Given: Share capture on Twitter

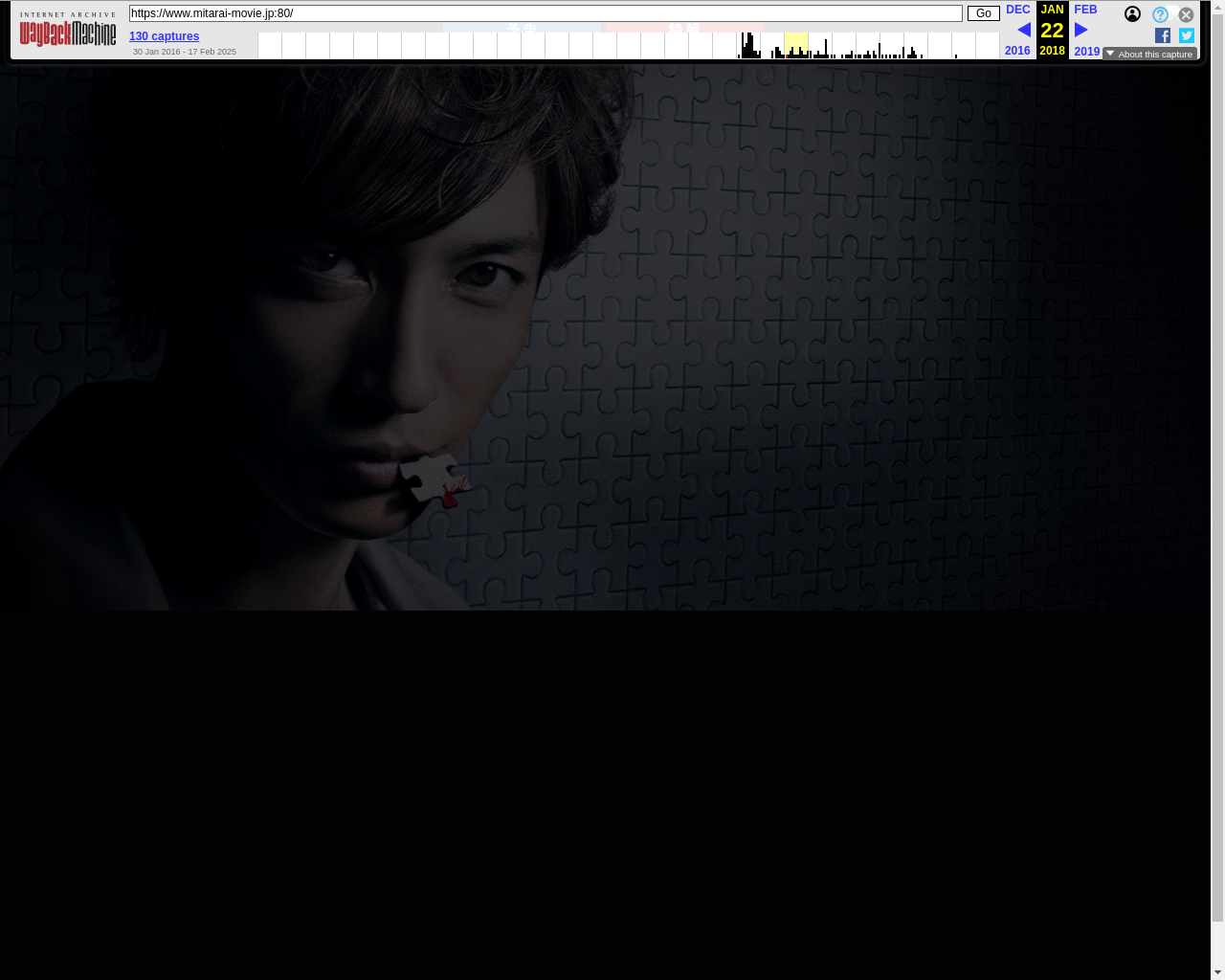Looking at the screenshot, I should coord(1187,35).
